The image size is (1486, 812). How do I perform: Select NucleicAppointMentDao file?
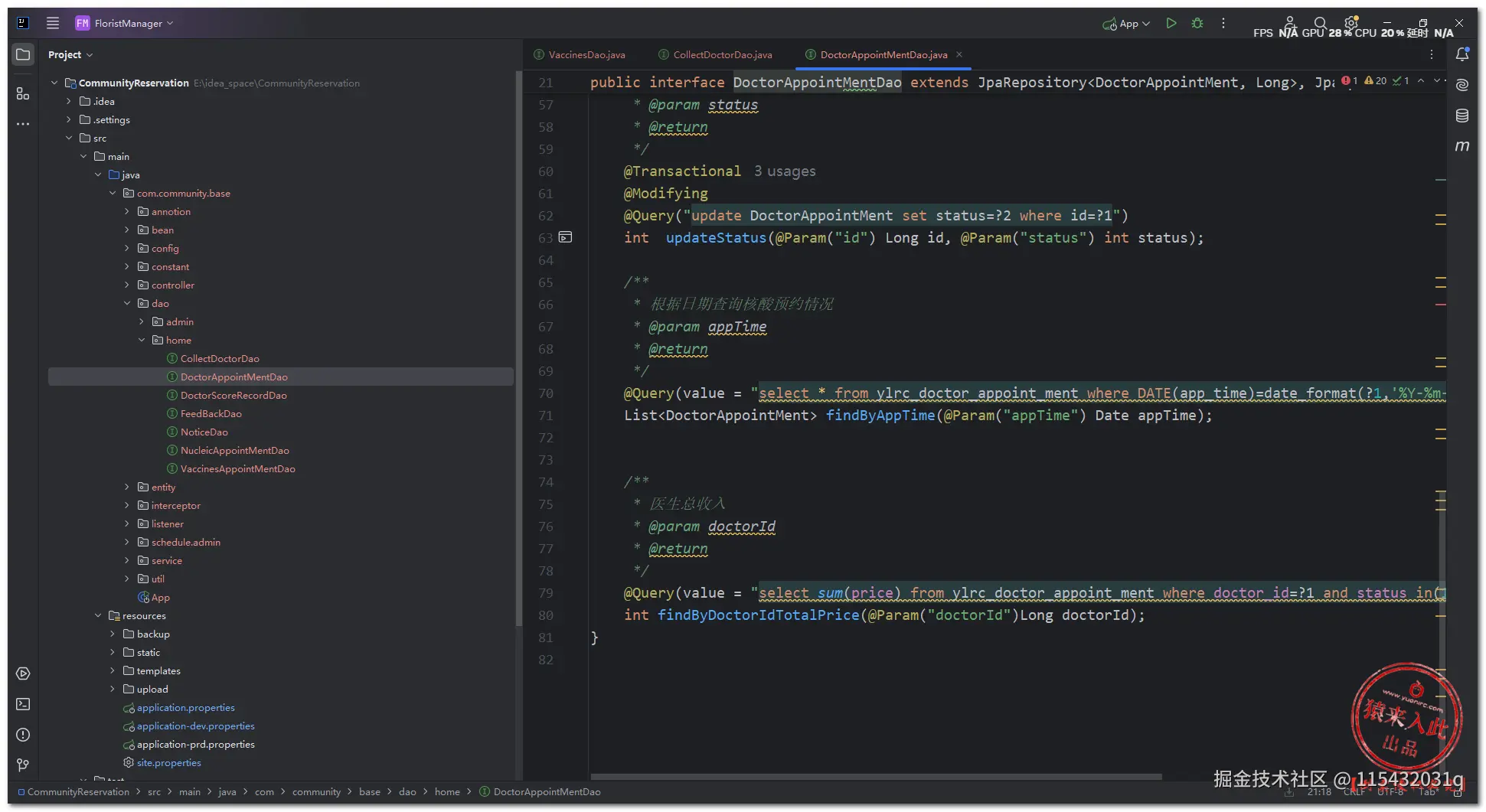point(234,450)
